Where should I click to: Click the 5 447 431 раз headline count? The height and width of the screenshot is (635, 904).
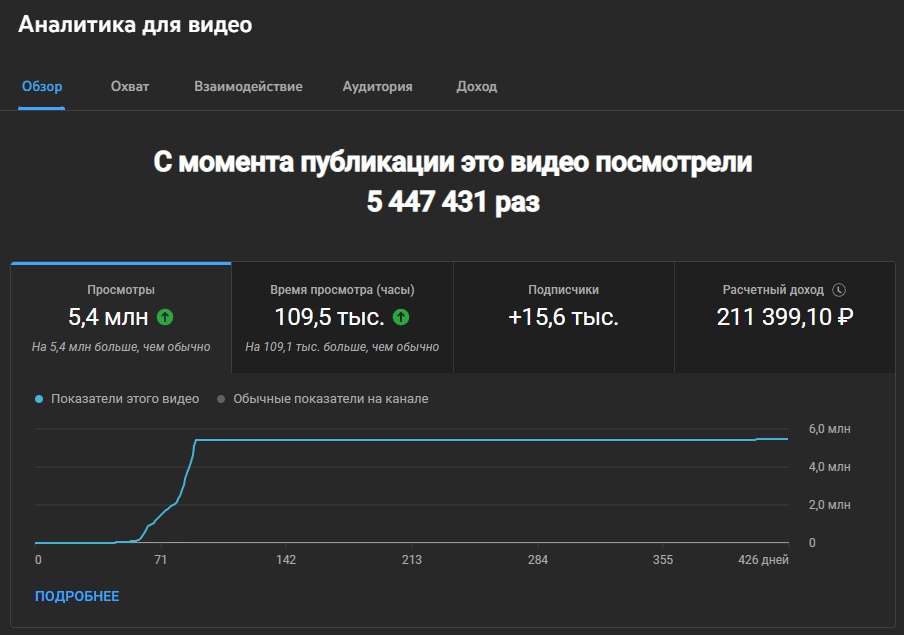(452, 202)
